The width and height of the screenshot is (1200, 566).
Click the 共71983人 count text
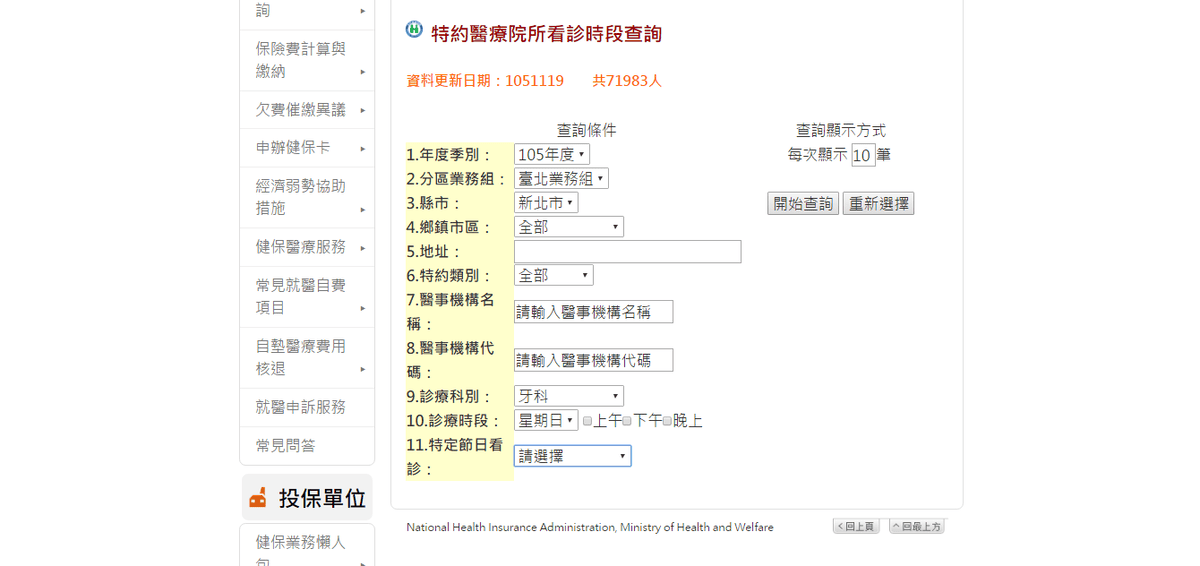[627, 81]
